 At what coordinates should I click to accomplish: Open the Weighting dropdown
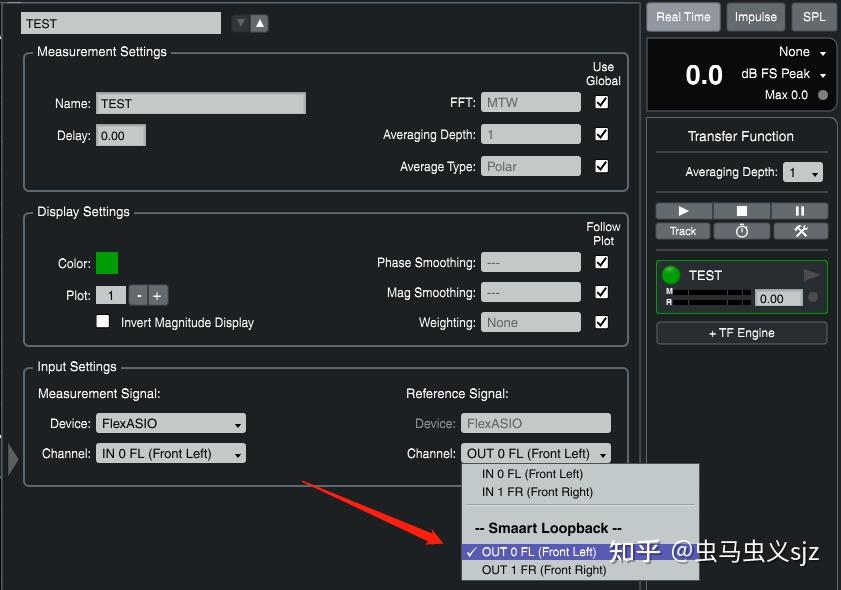pyautogui.click(x=531, y=322)
